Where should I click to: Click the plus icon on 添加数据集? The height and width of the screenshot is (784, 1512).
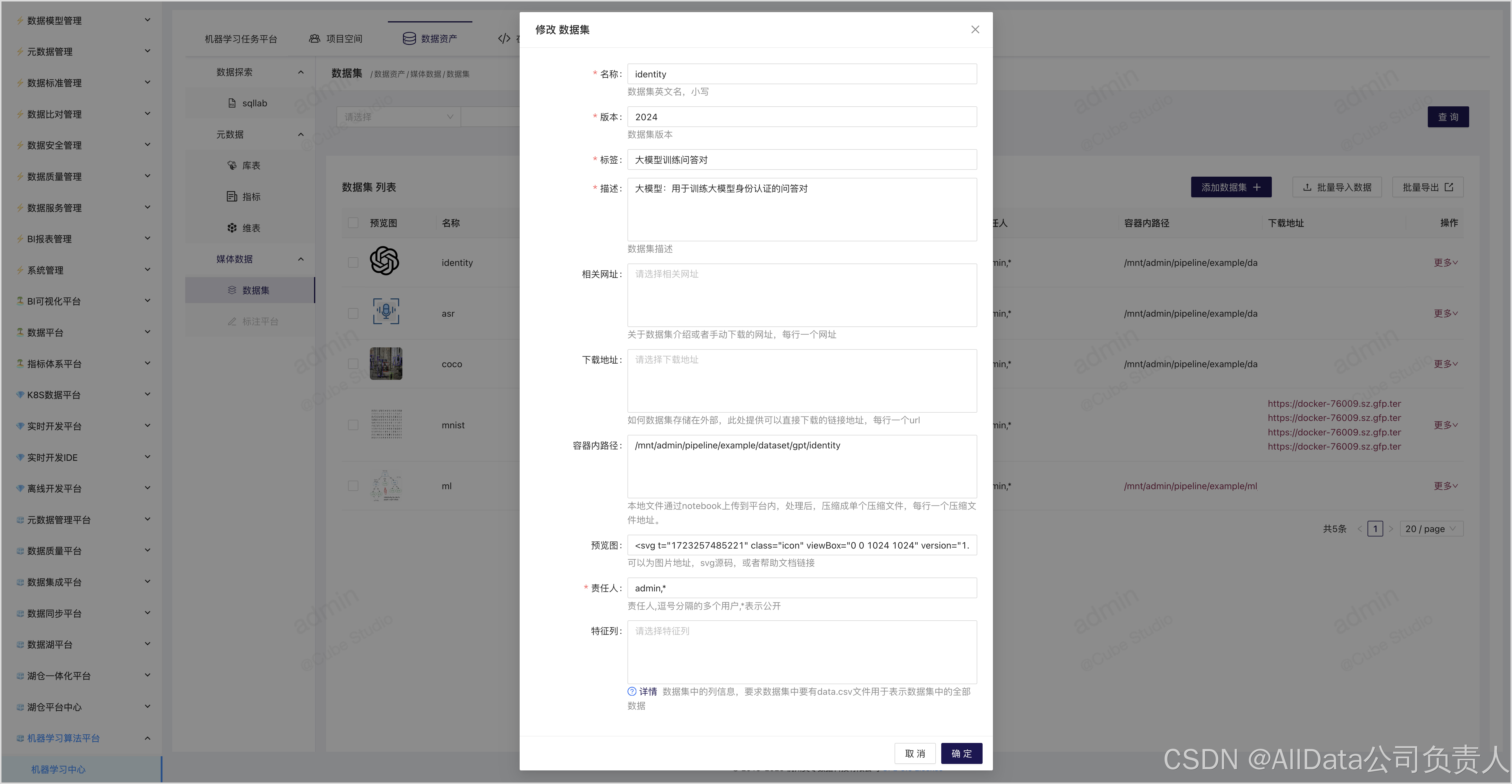(1257, 187)
